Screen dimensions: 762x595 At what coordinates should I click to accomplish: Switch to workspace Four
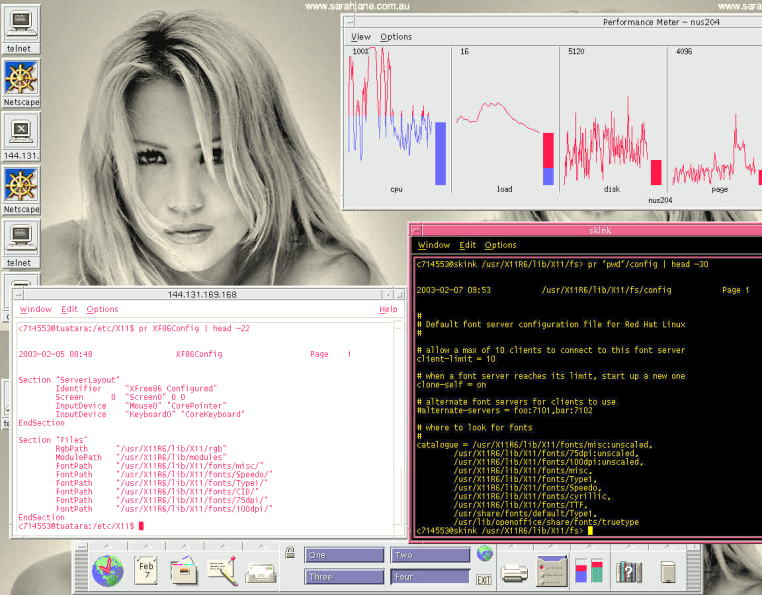click(x=430, y=577)
